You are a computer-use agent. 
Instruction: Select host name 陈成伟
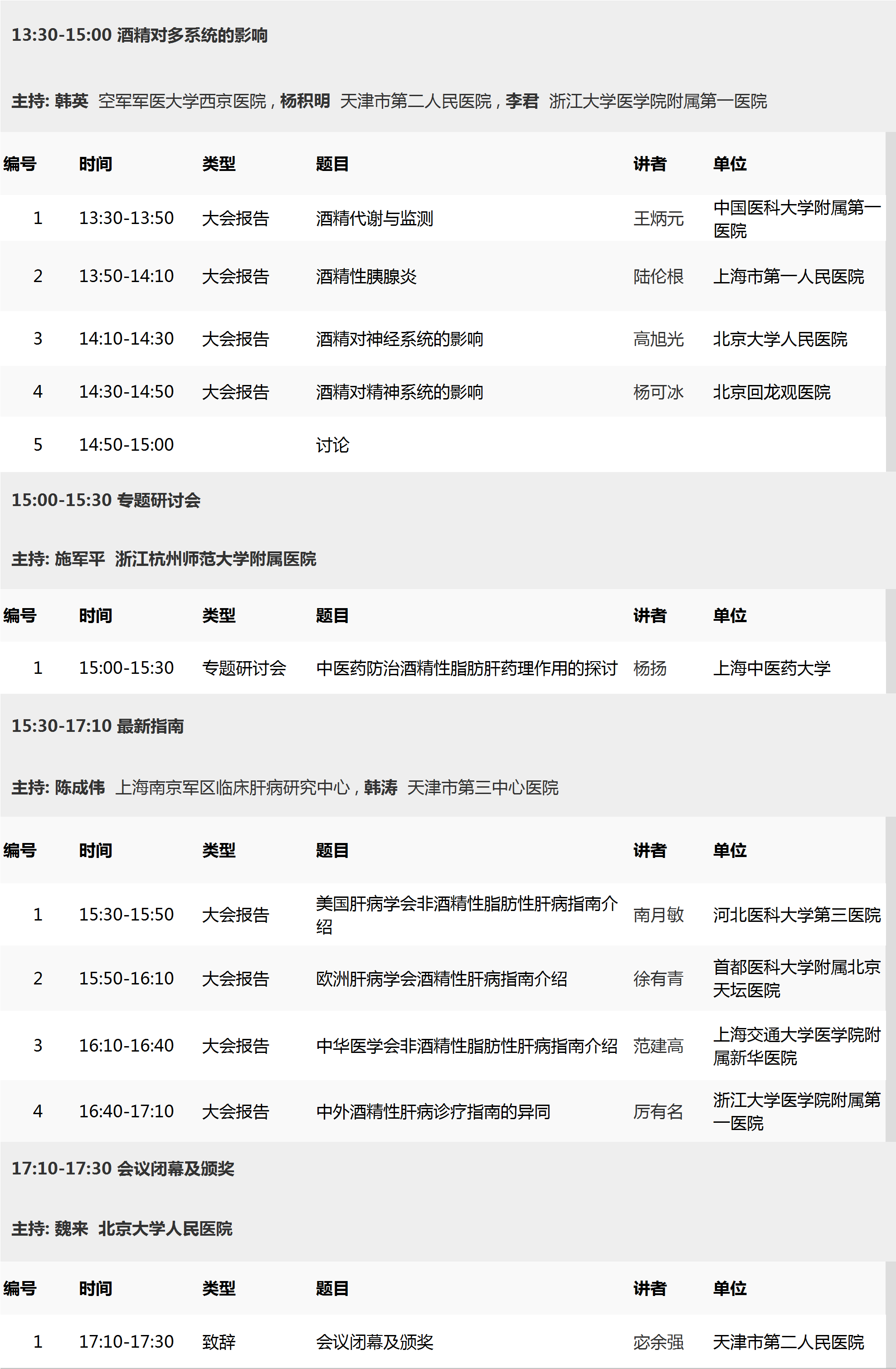coord(80,788)
